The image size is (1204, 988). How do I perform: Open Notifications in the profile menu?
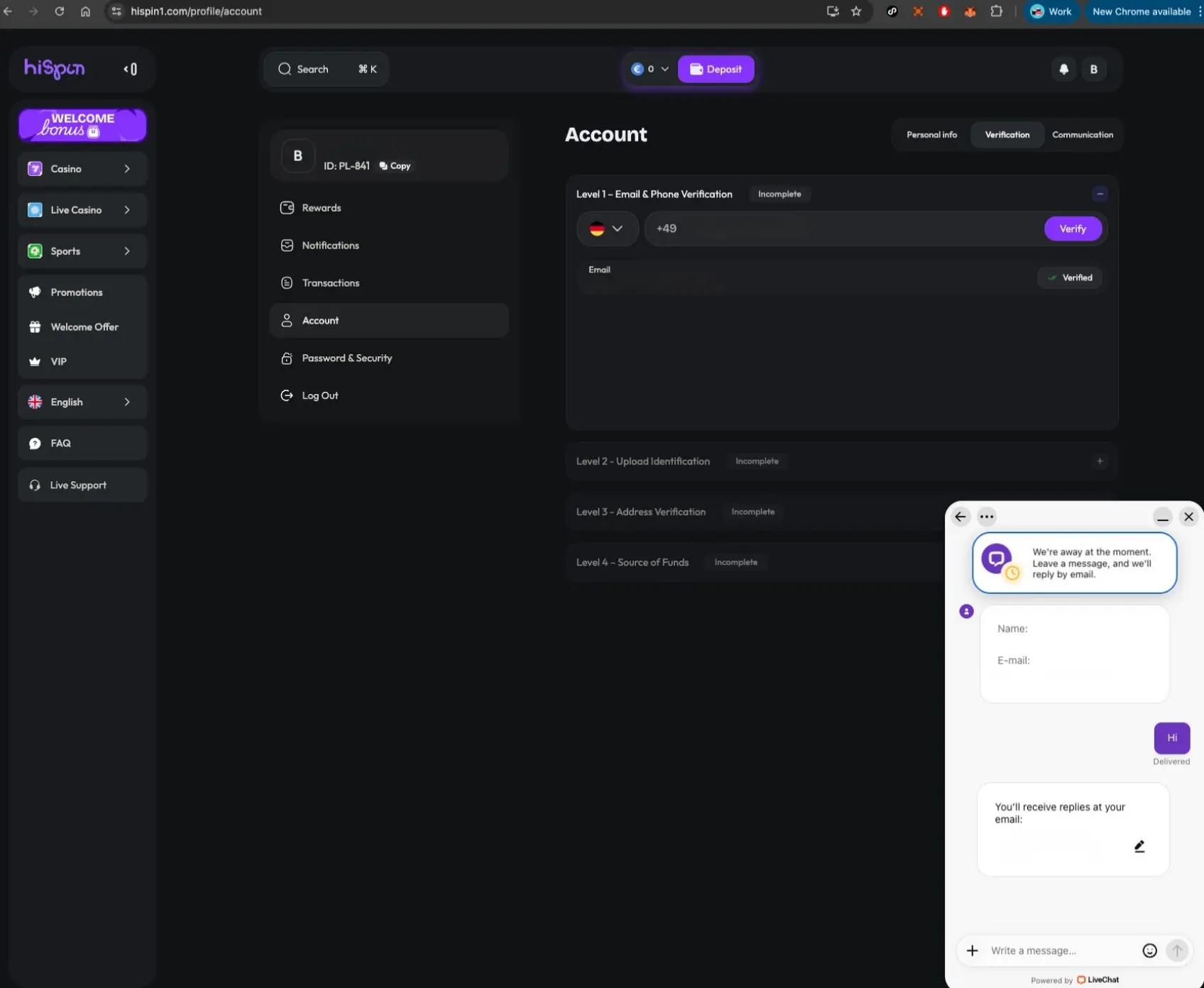point(389,246)
